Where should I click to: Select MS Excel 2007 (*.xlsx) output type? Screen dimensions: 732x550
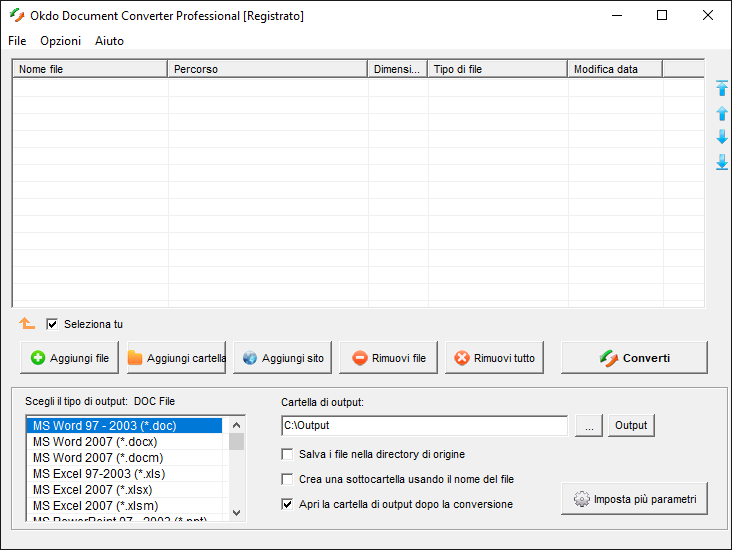coord(124,490)
